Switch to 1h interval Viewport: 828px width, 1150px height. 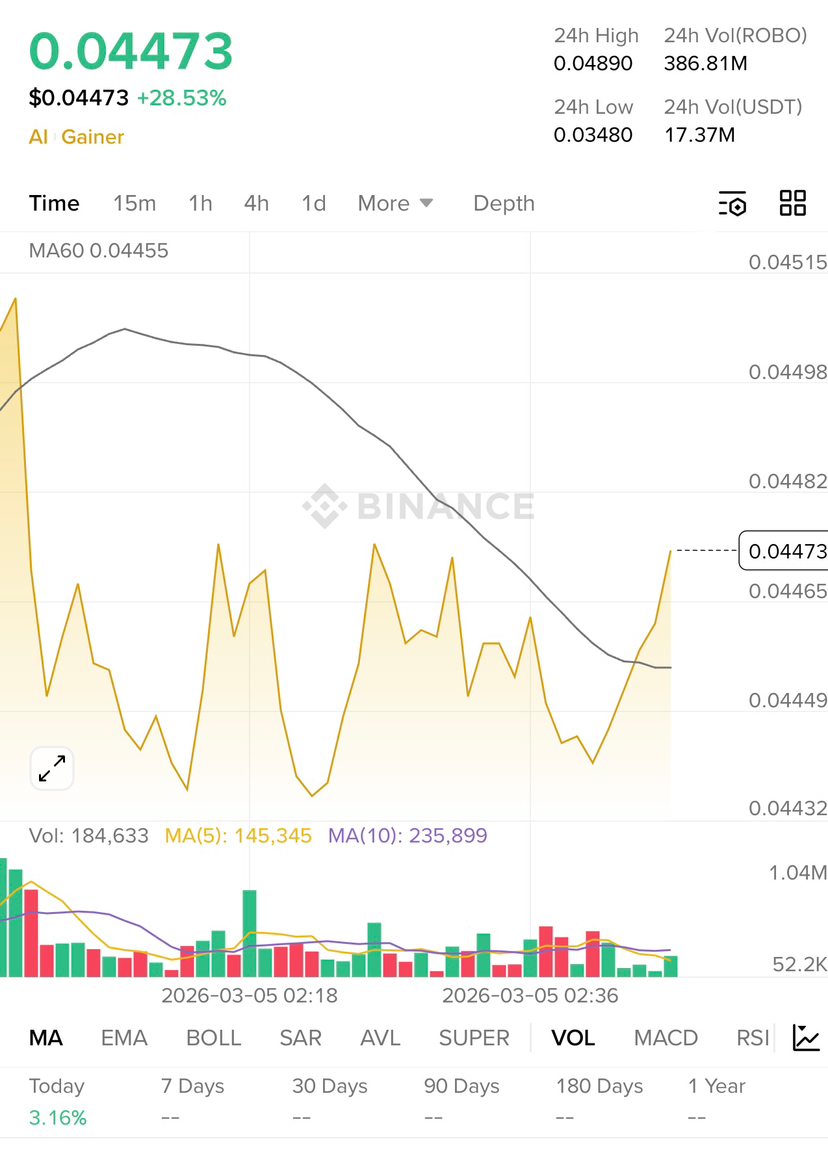point(200,203)
